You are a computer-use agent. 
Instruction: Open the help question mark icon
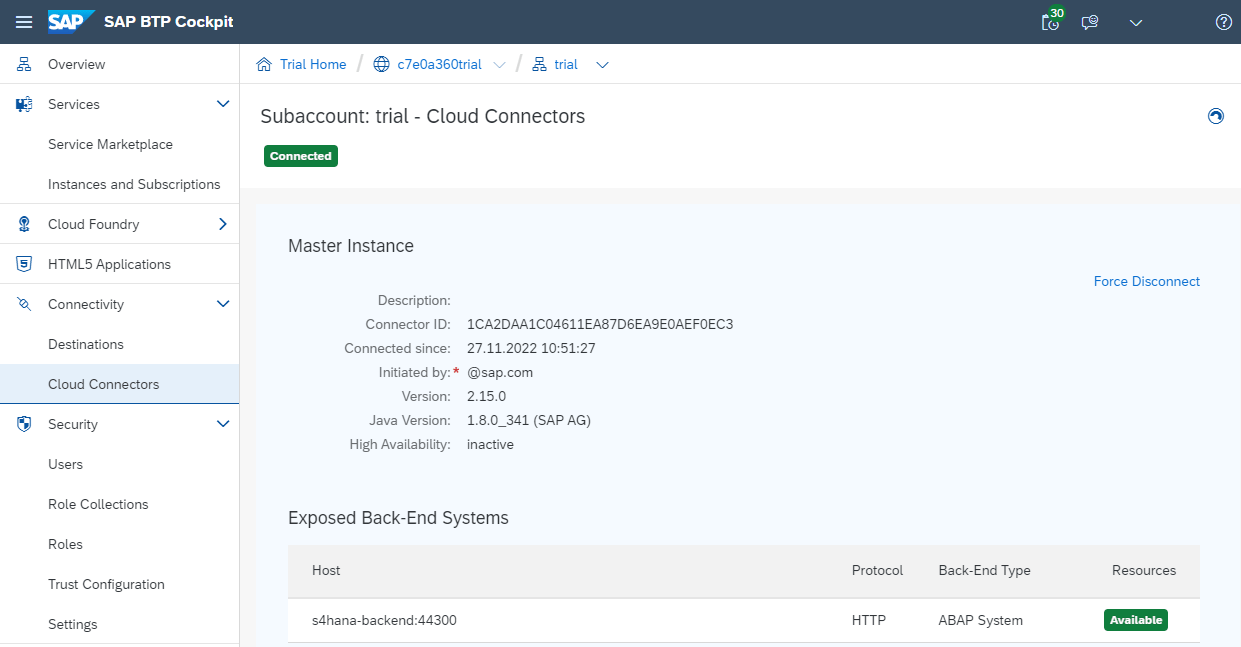[1223, 22]
